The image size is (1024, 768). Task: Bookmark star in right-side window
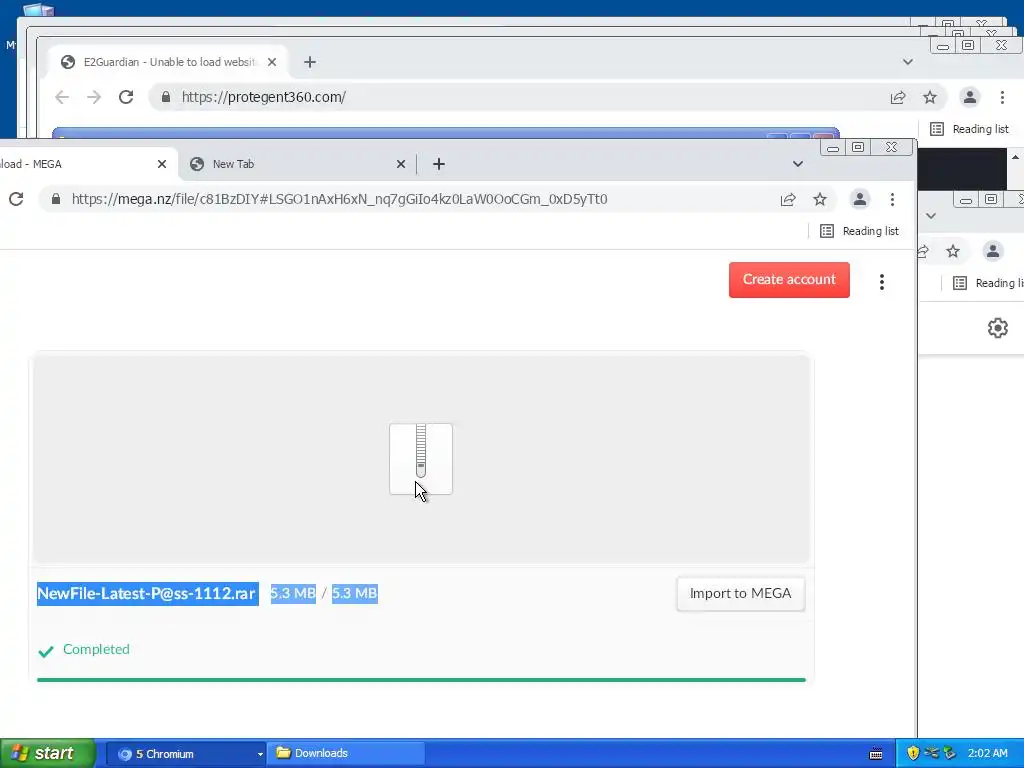pos(953,251)
